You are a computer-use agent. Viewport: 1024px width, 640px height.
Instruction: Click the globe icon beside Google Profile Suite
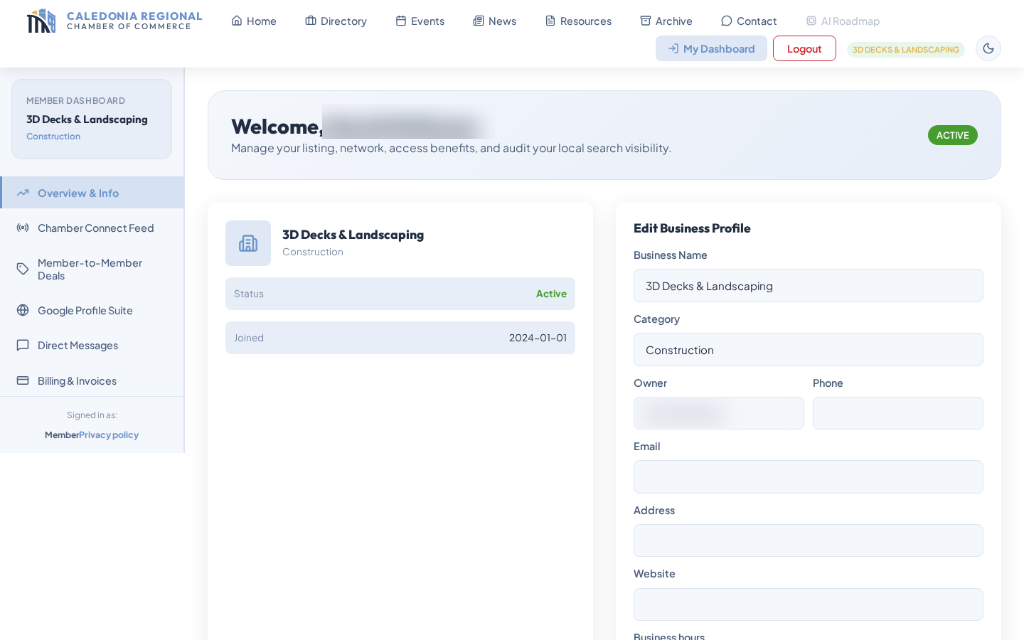coord(23,310)
